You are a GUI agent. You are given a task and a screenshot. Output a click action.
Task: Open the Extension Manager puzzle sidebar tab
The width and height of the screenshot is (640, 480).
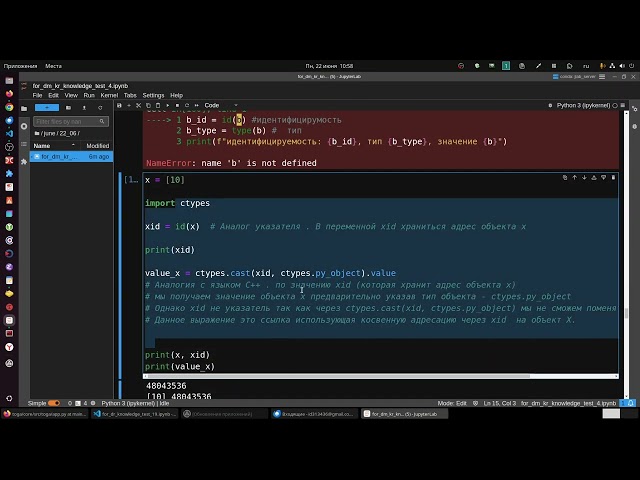coord(24,162)
